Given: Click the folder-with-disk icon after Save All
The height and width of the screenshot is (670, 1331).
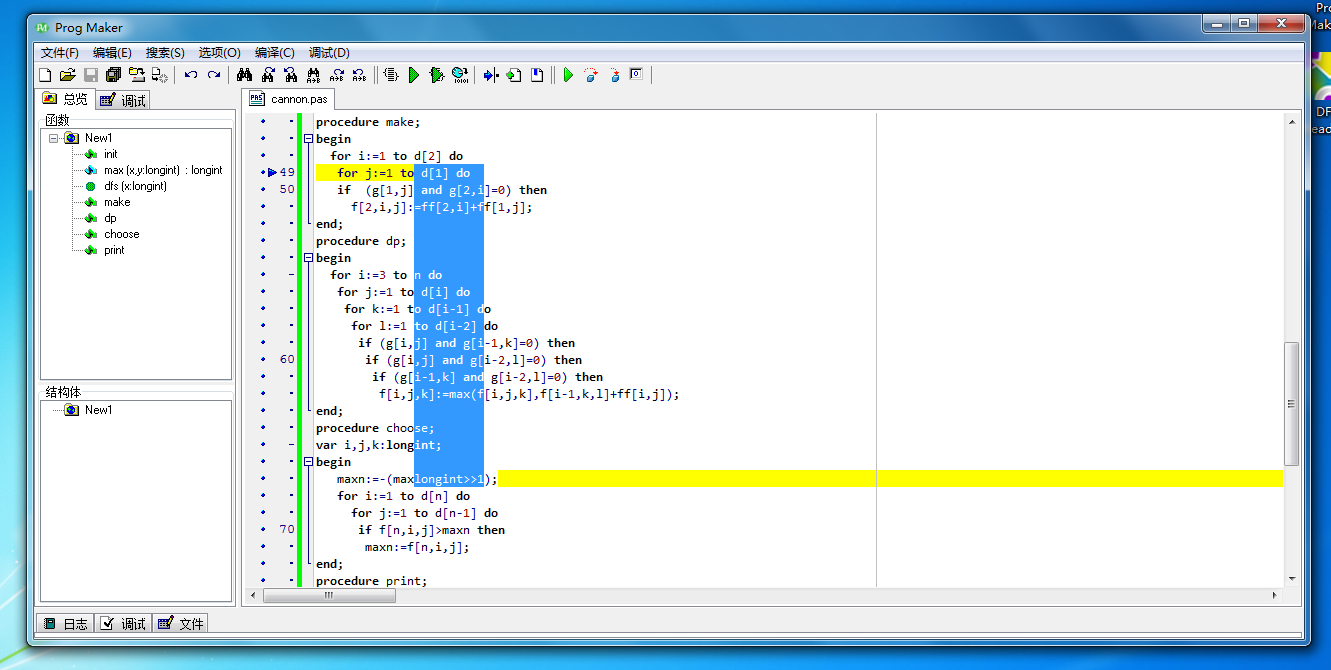Looking at the screenshot, I should [x=137, y=75].
